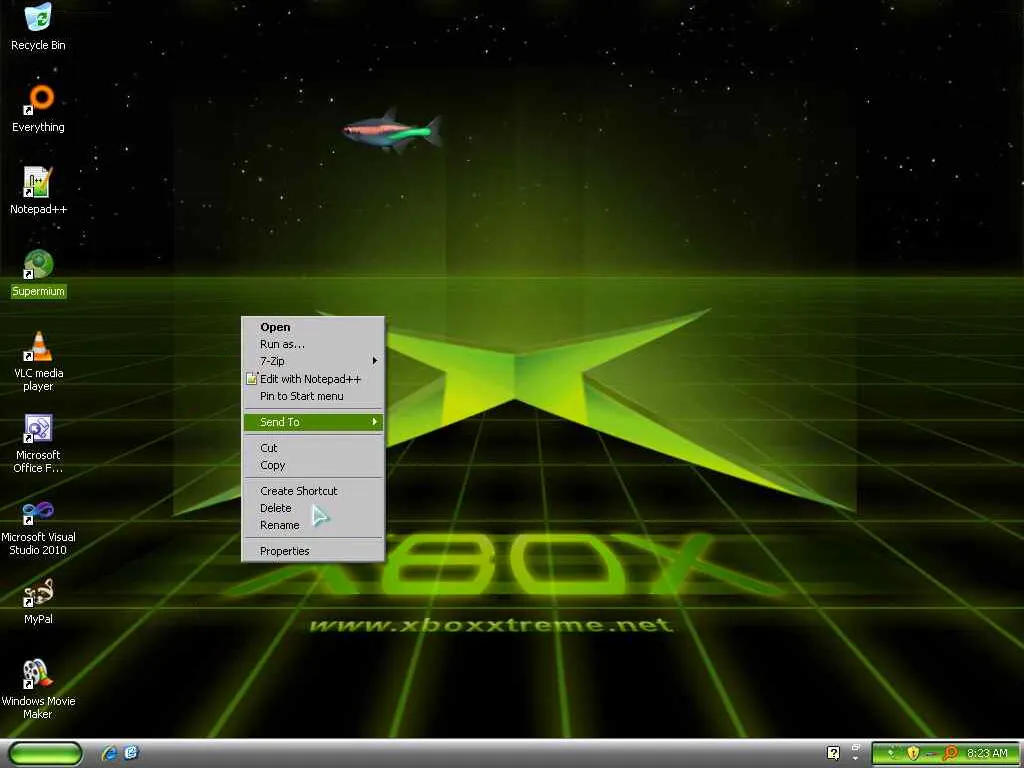Choose Copy in the context menu
This screenshot has width=1024, height=768.
tap(313, 465)
